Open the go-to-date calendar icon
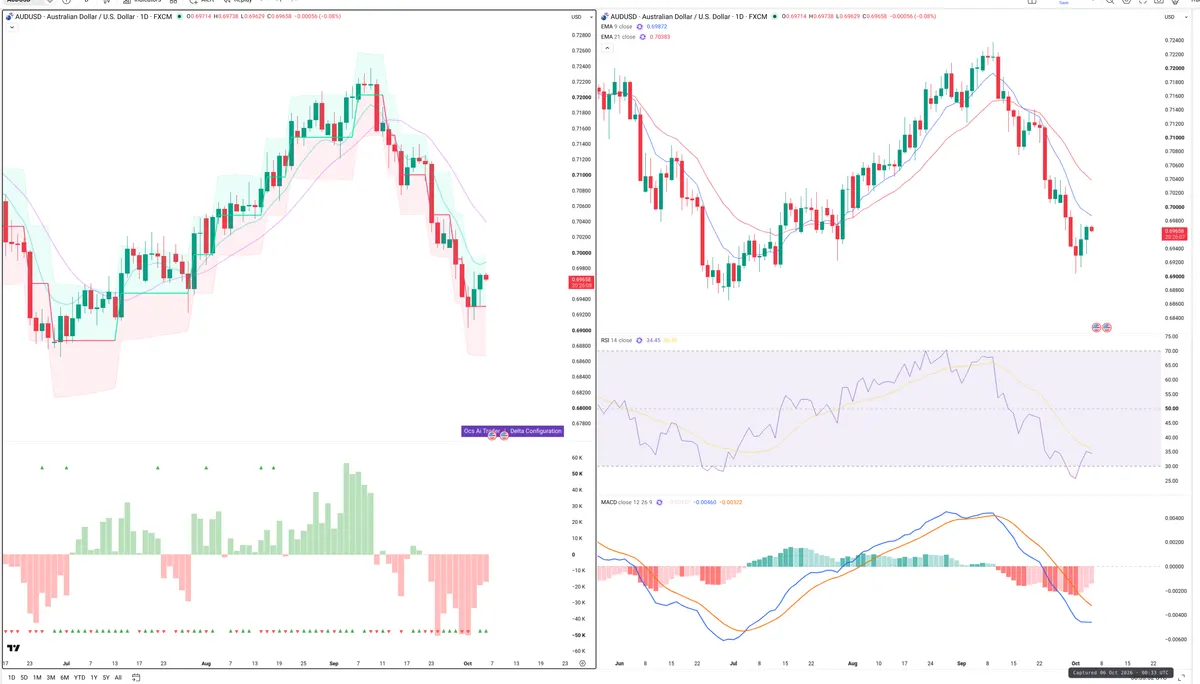Viewport: 1200px width, 684px height. [x=136, y=677]
